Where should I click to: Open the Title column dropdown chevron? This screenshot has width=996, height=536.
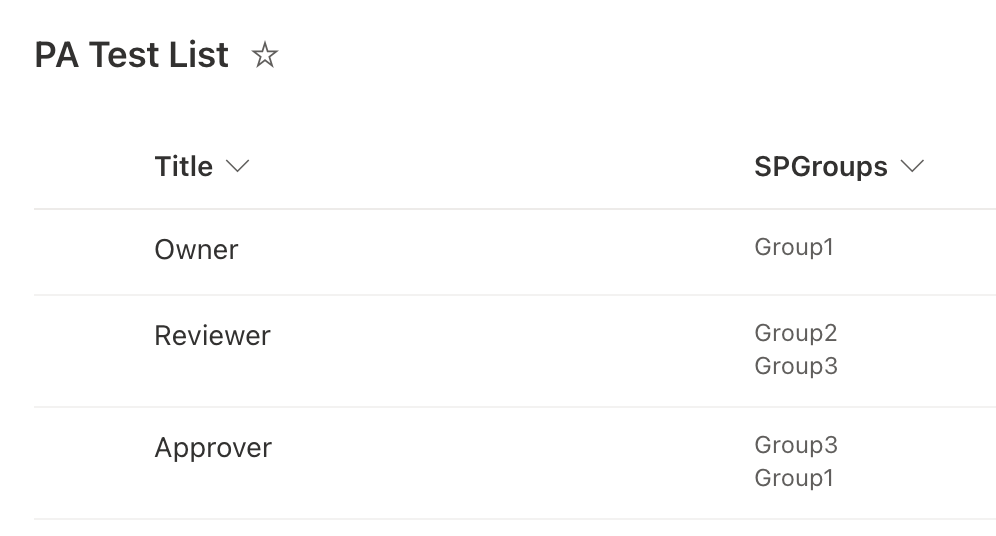(x=237, y=167)
